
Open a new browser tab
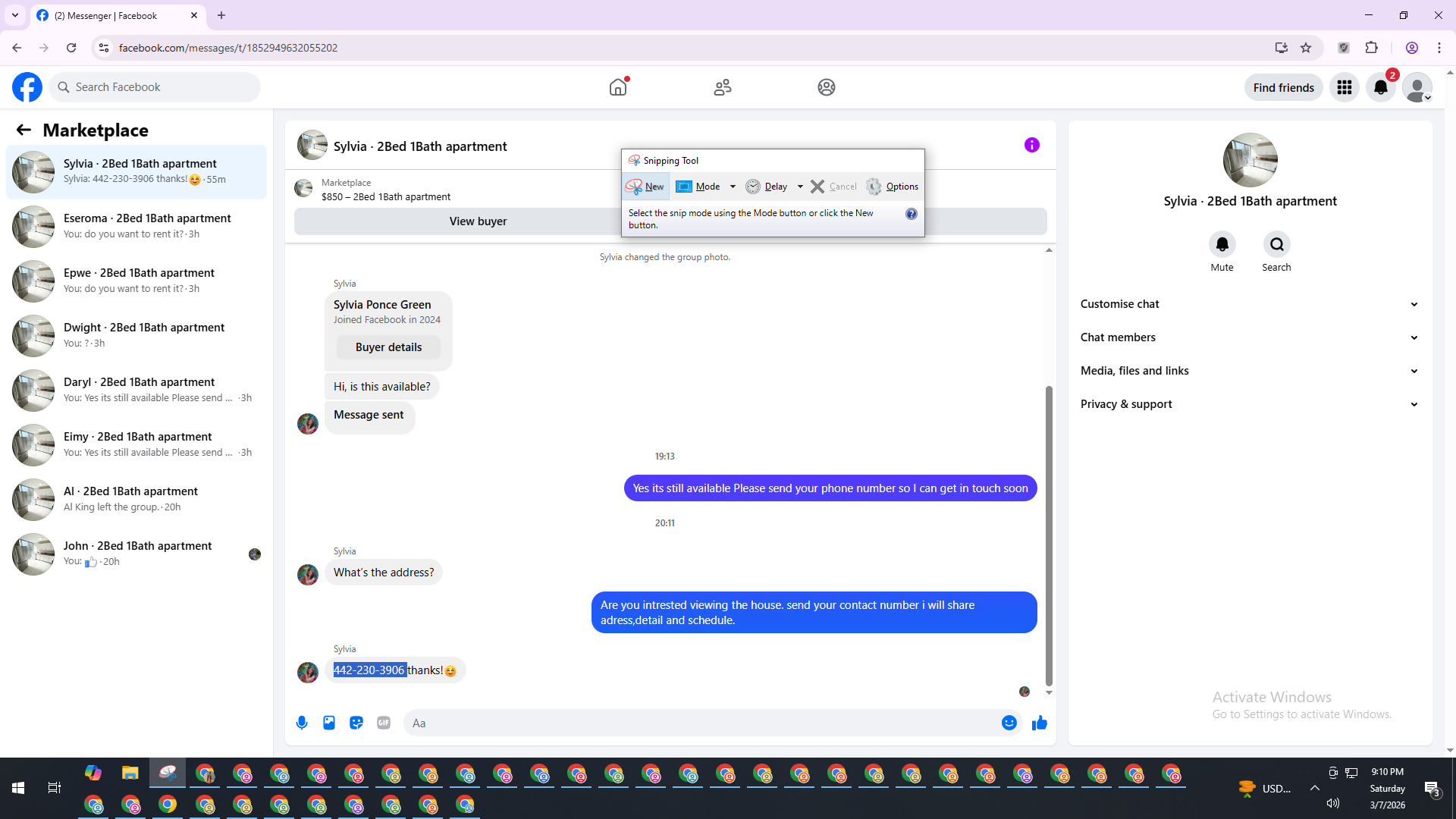click(221, 15)
